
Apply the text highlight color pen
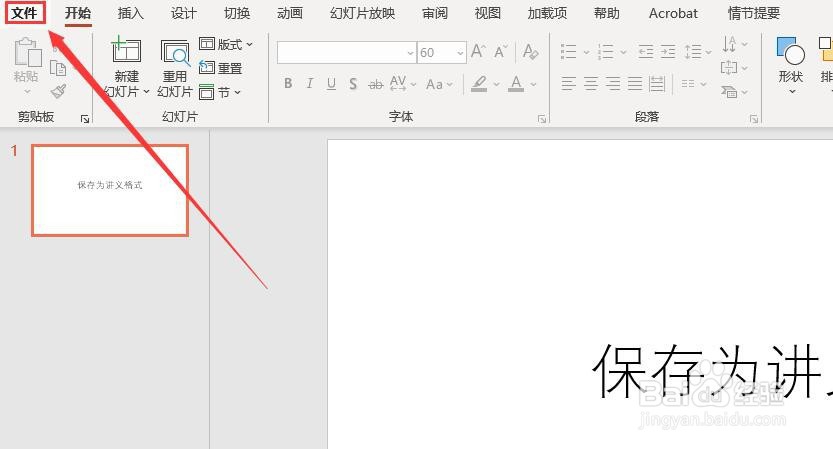pyautogui.click(x=479, y=83)
